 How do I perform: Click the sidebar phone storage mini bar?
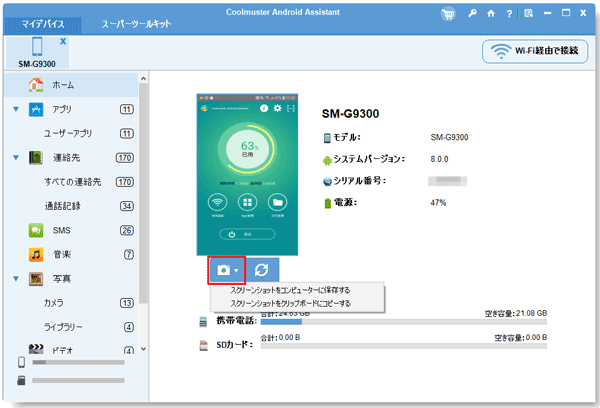pyautogui.click(x=78, y=362)
